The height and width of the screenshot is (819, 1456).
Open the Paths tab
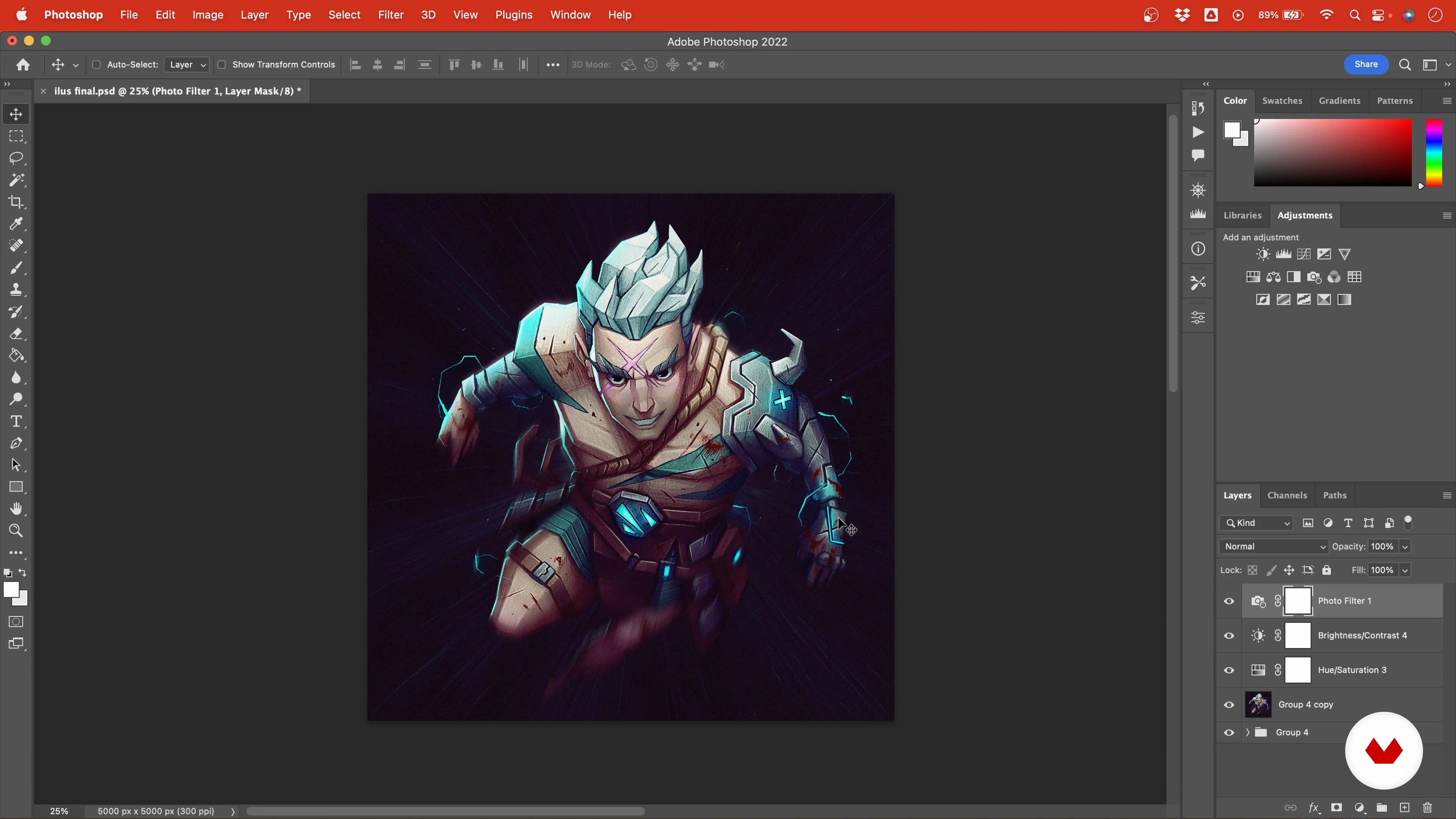tap(1335, 495)
